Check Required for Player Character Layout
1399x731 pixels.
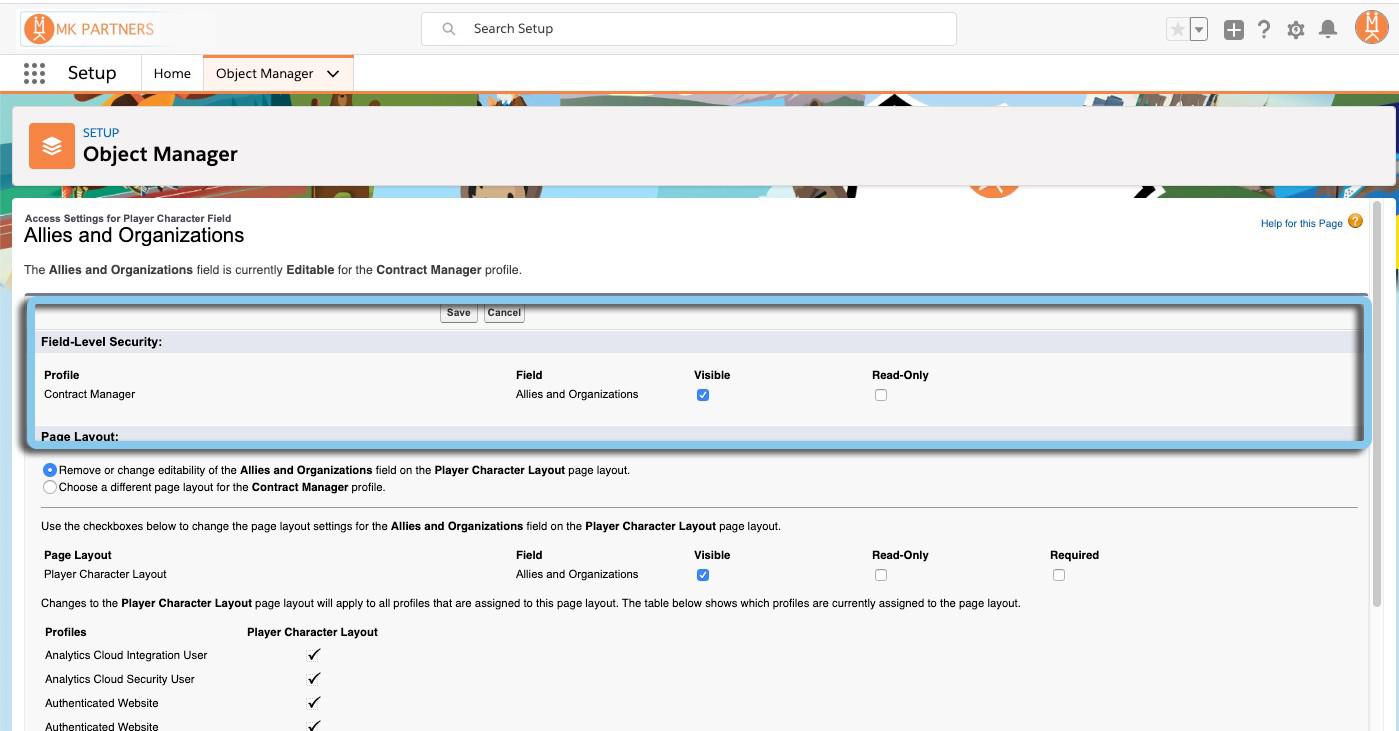[1059, 575]
